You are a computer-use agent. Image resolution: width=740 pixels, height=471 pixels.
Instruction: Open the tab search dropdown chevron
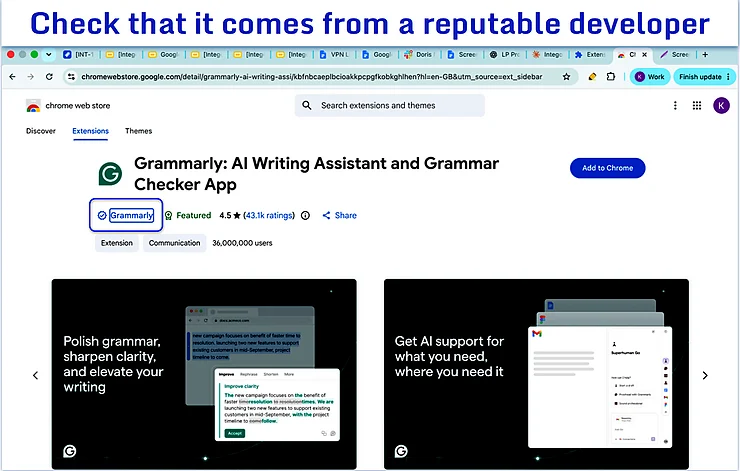click(49, 55)
